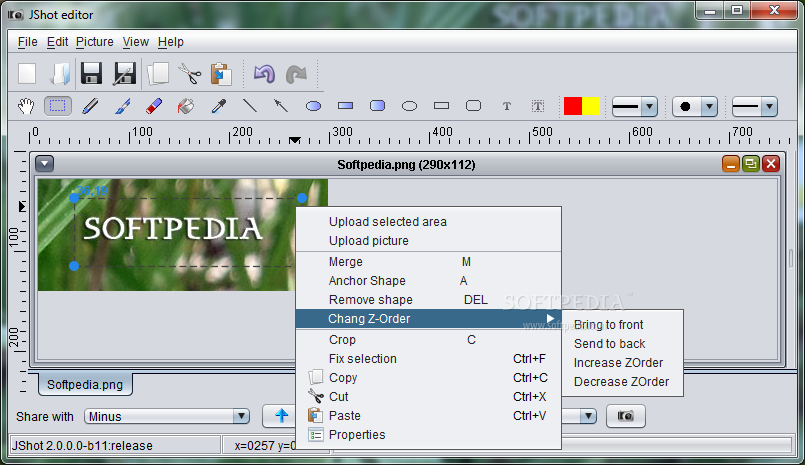Screen dimensions: 805x465
Task: Click the Copy toolbar icon
Action: [x=158, y=74]
